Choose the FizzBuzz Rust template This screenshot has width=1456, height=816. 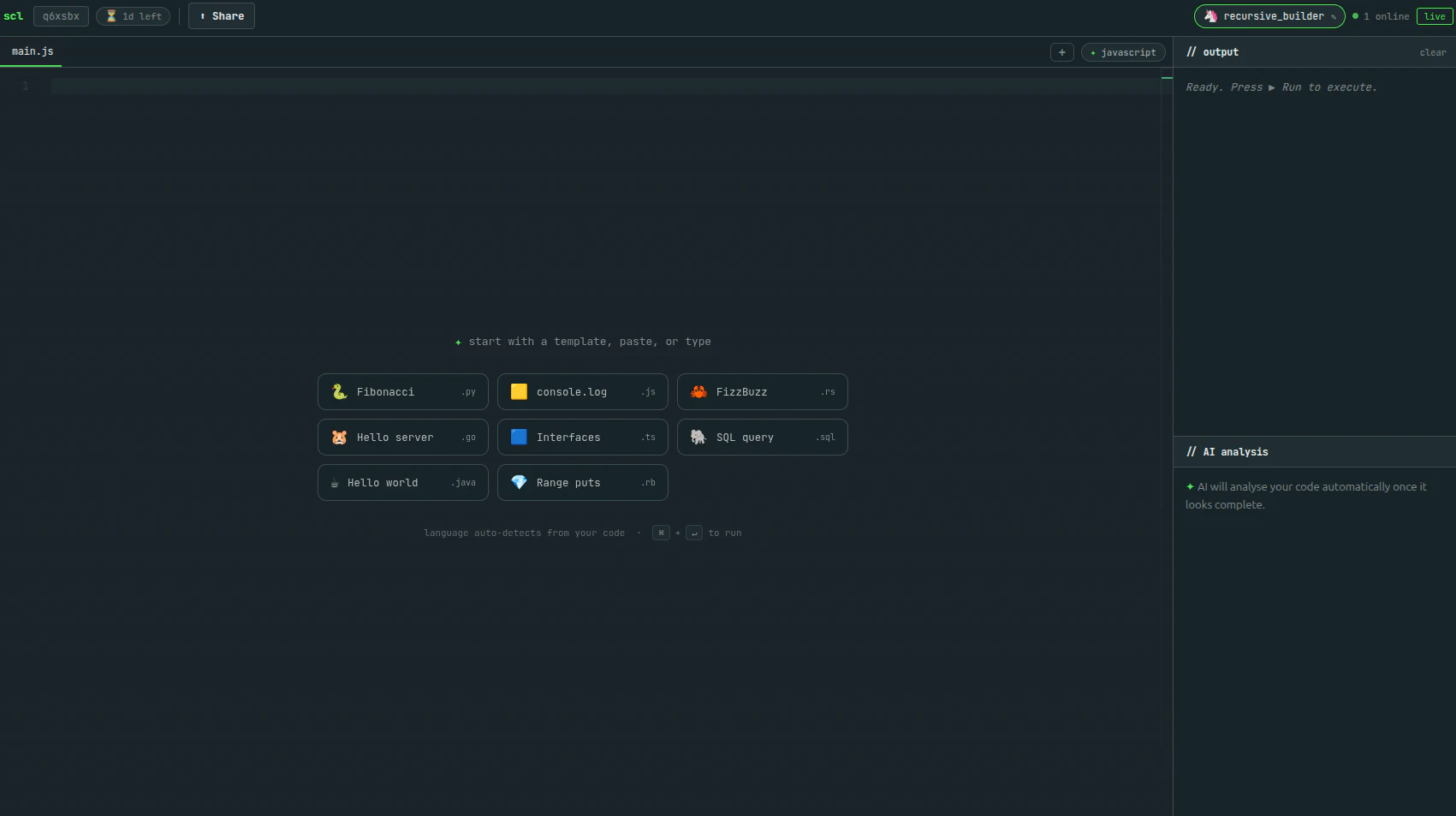763,392
